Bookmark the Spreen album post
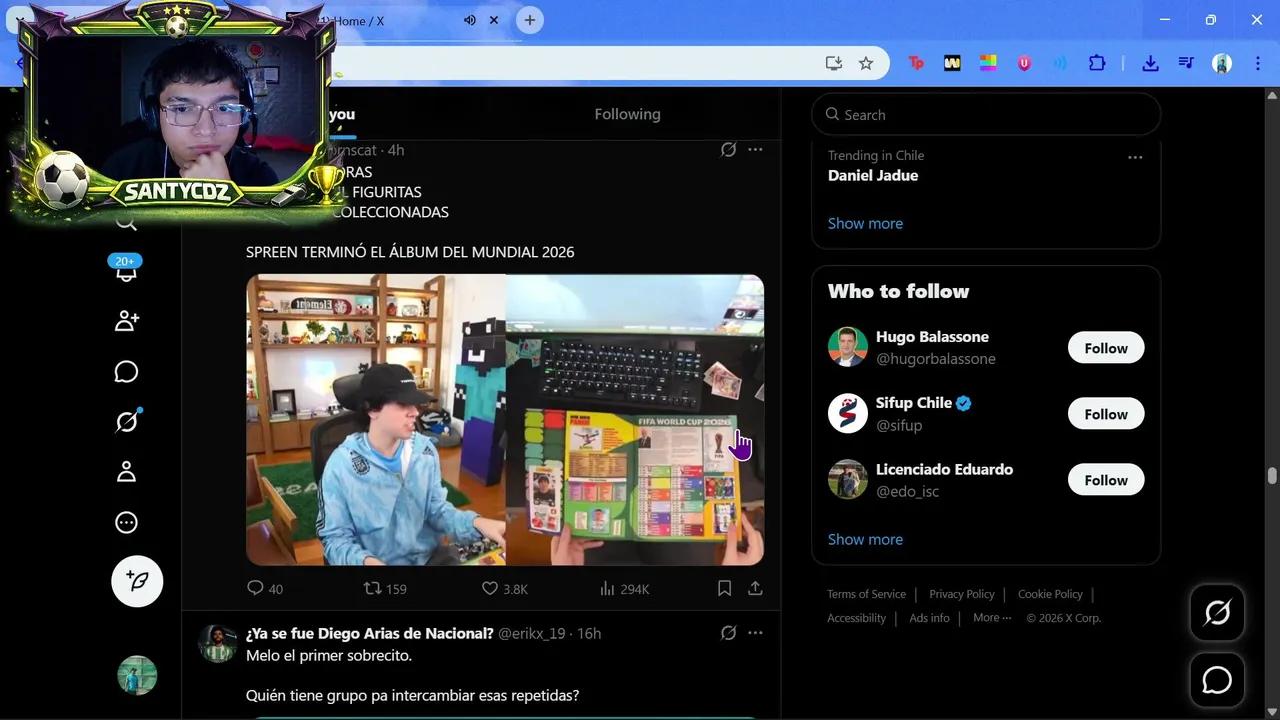This screenshot has height=720, width=1280. [725, 589]
